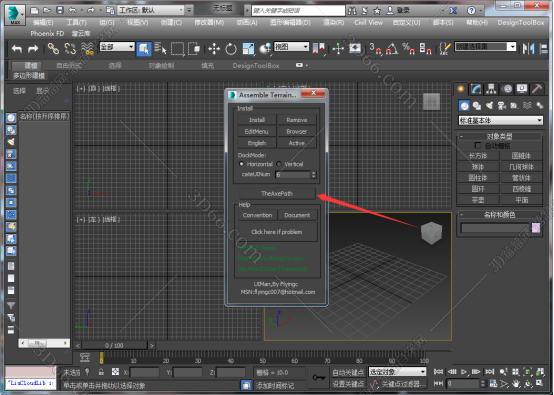Select the Select and Scale tool

point(248,48)
